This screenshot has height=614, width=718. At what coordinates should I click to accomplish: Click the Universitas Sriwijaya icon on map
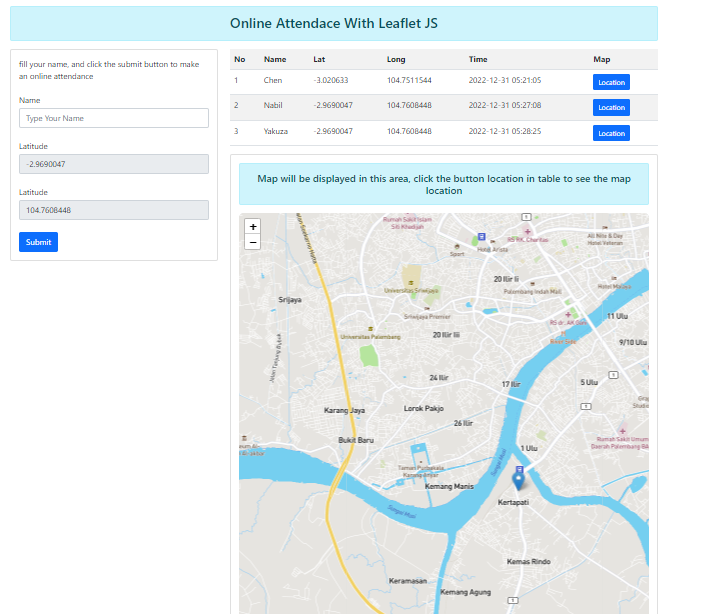[411, 283]
